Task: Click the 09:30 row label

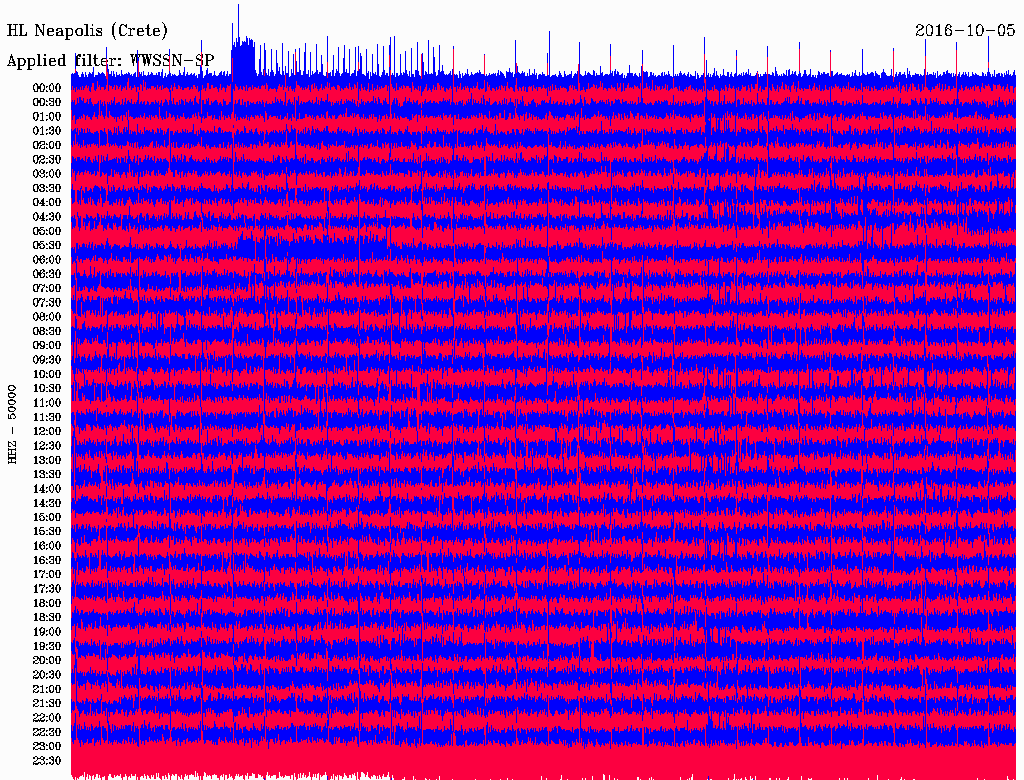Action: pyautogui.click(x=47, y=360)
